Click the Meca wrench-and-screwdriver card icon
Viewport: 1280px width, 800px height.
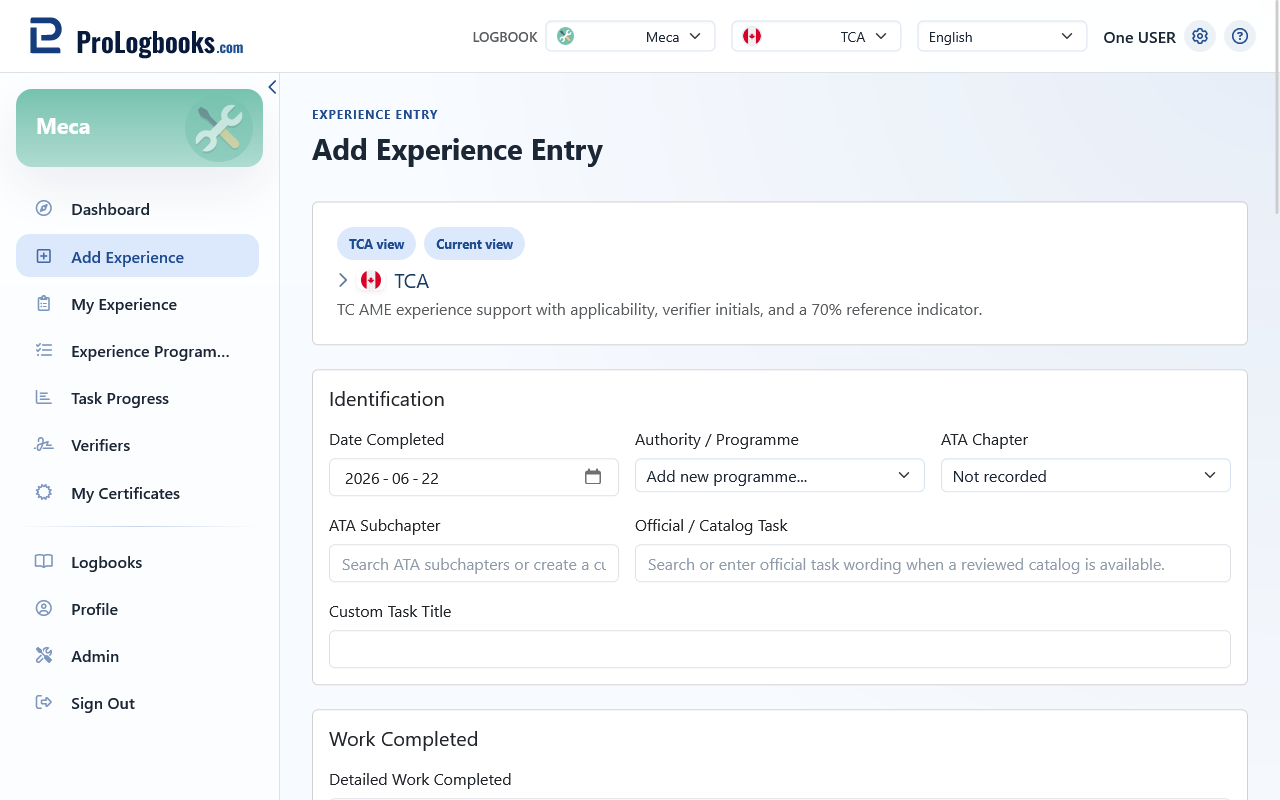pos(218,128)
